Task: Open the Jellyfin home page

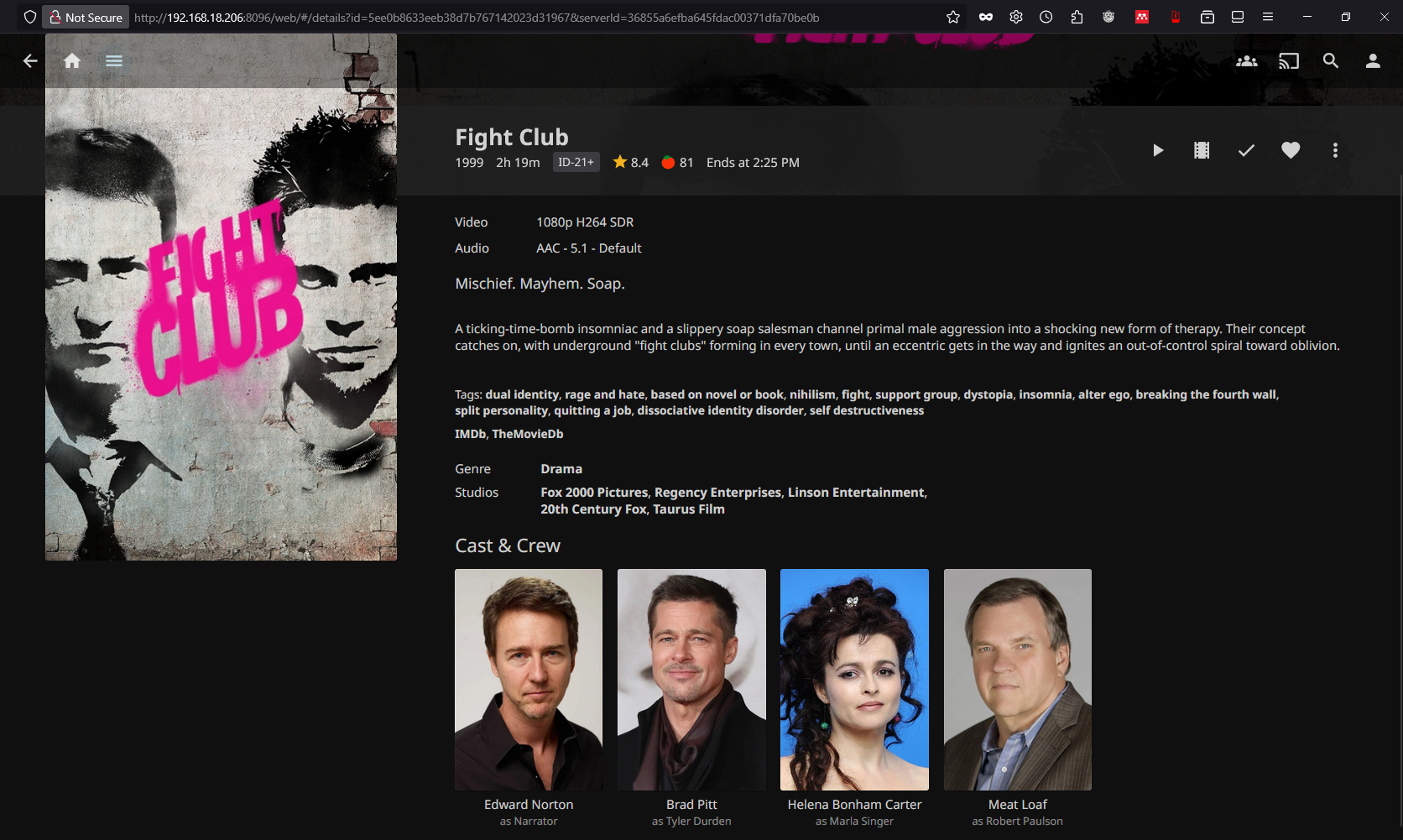Action: tap(72, 60)
